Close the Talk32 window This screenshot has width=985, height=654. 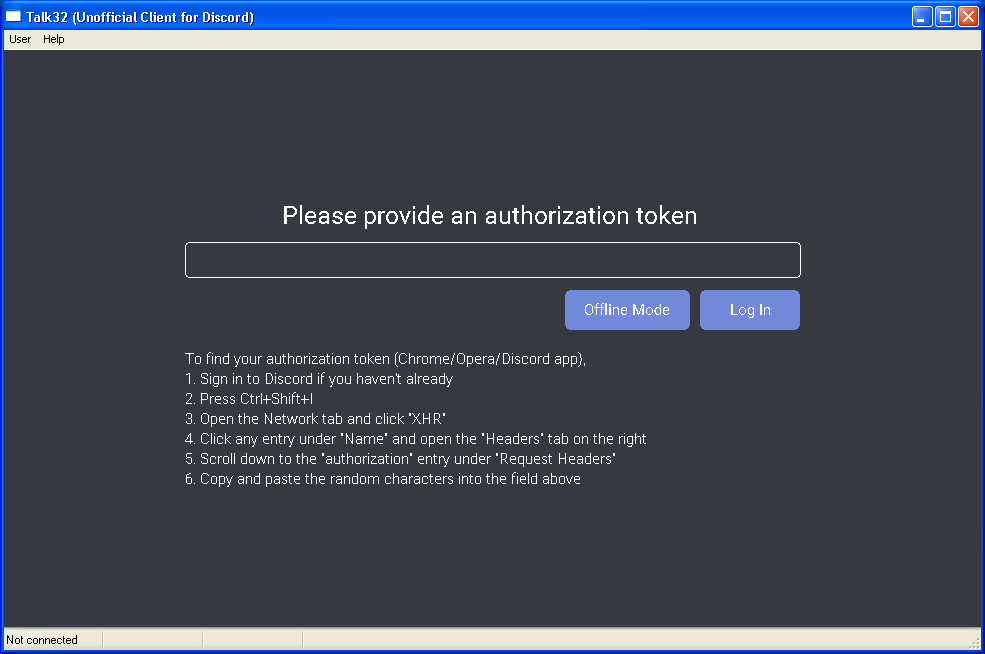click(968, 17)
